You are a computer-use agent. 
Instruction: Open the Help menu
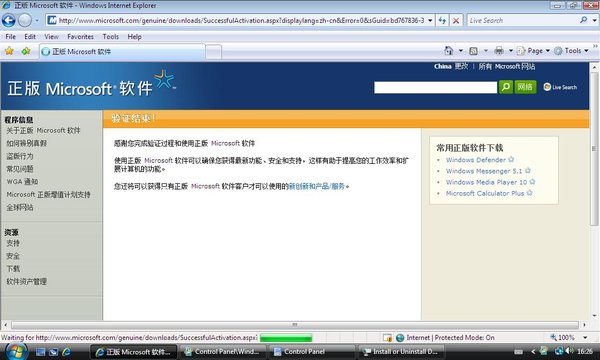click(134, 37)
